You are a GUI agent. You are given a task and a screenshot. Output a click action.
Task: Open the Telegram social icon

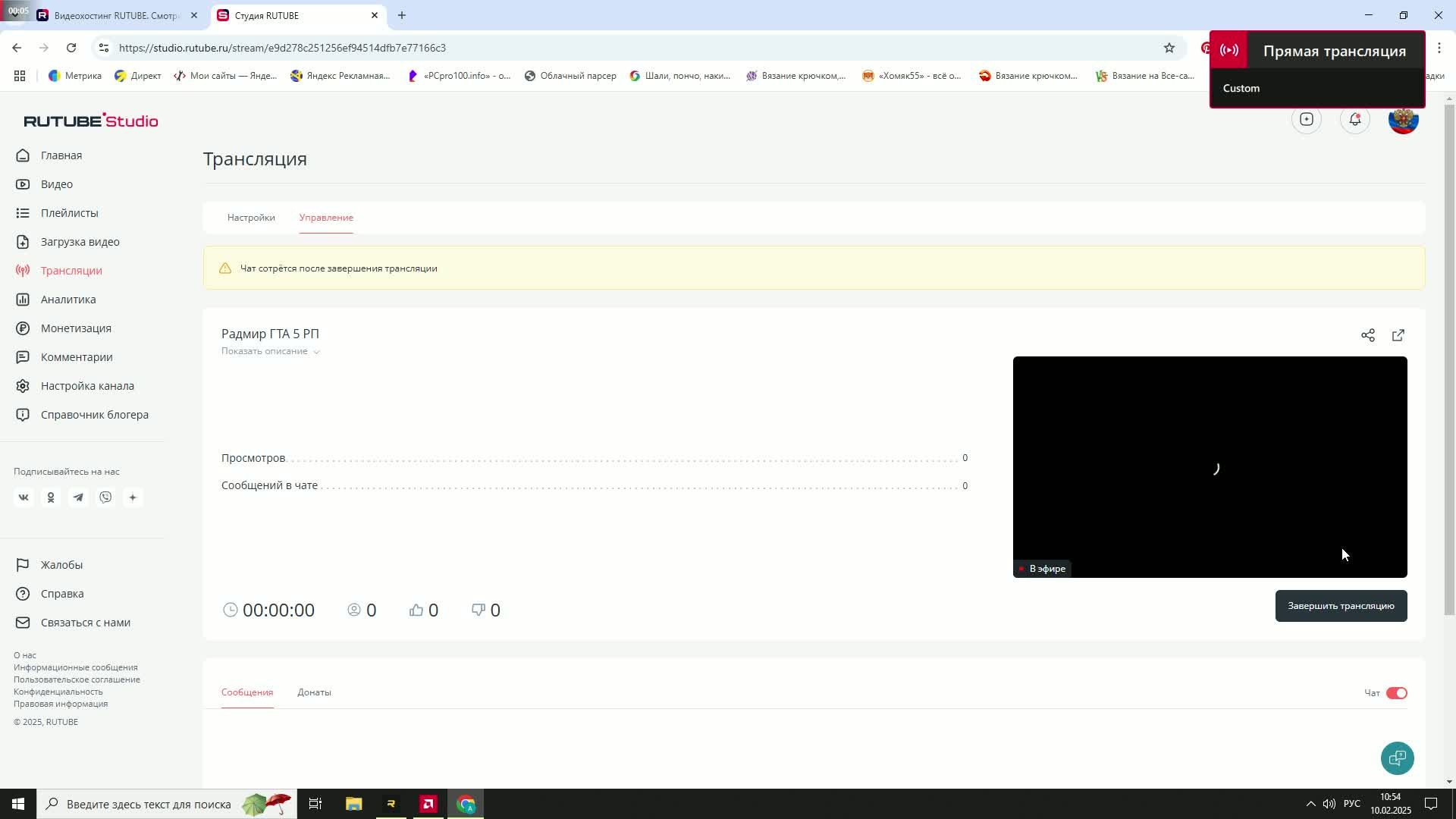[78, 497]
